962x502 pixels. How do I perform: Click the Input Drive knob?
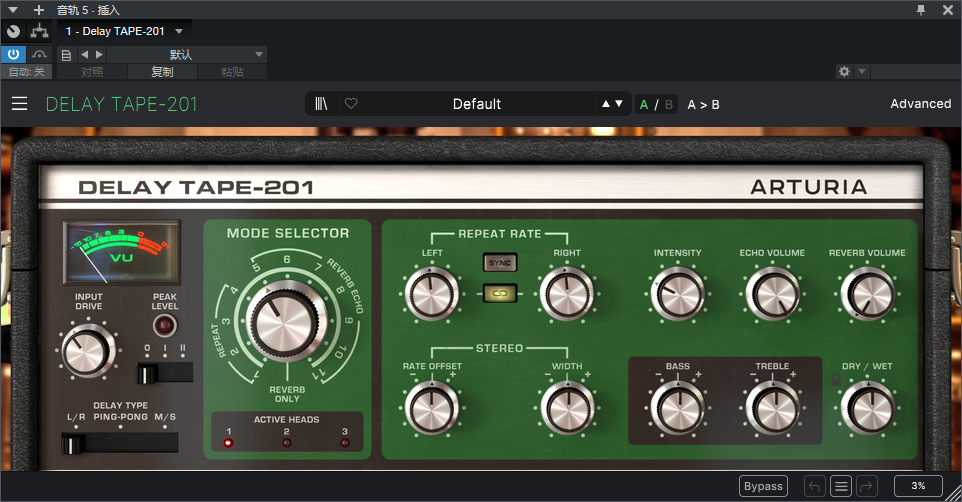(88, 350)
